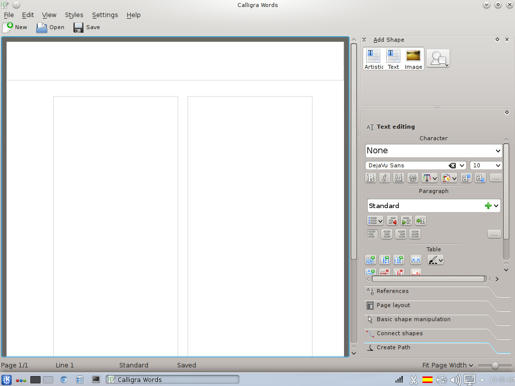This screenshot has height=386, width=515.
Task: Justify paragraph text
Action: pyautogui.click(x=415, y=234)
